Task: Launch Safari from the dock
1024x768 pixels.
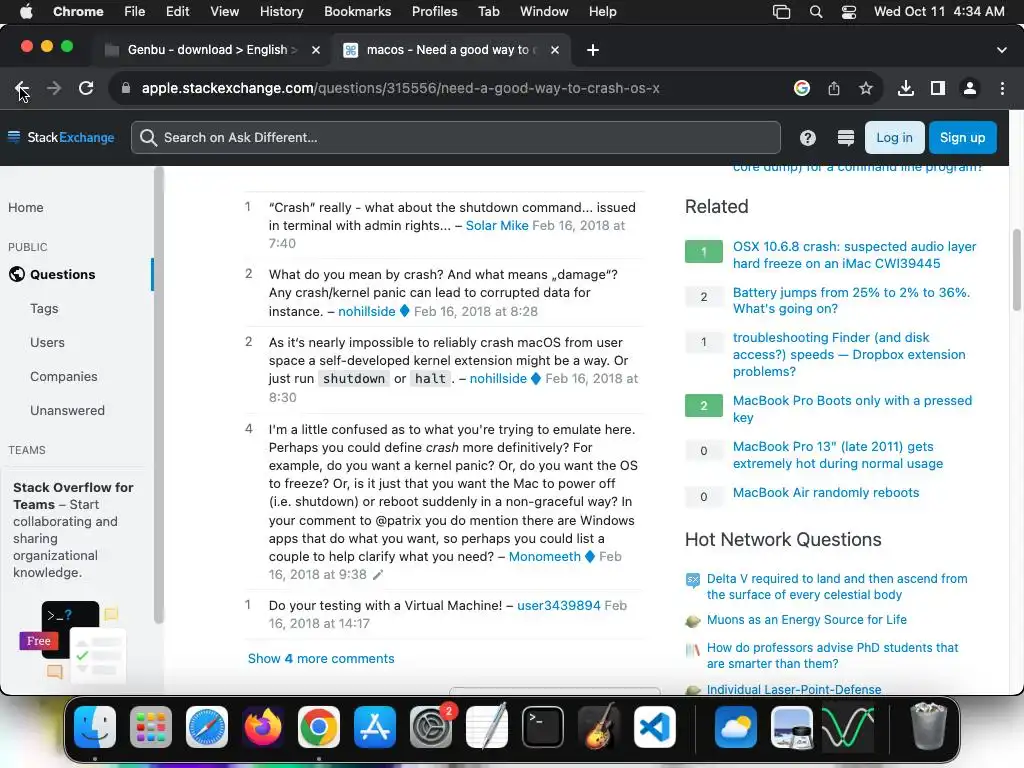Action: (207, 727)
